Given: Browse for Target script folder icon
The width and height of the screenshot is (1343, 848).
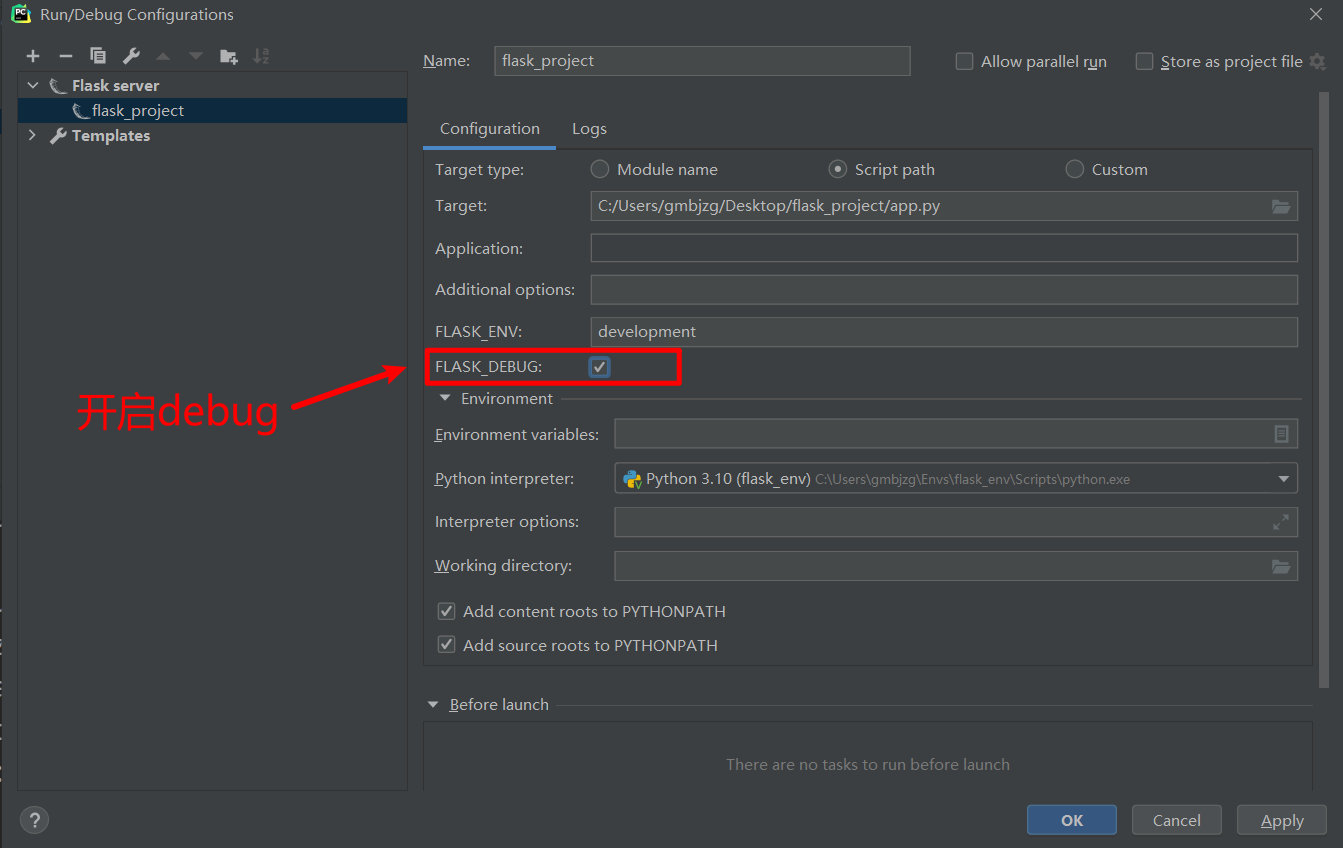Looking at the screenshot, I should pyautogui.click(x=1280, y=206).
